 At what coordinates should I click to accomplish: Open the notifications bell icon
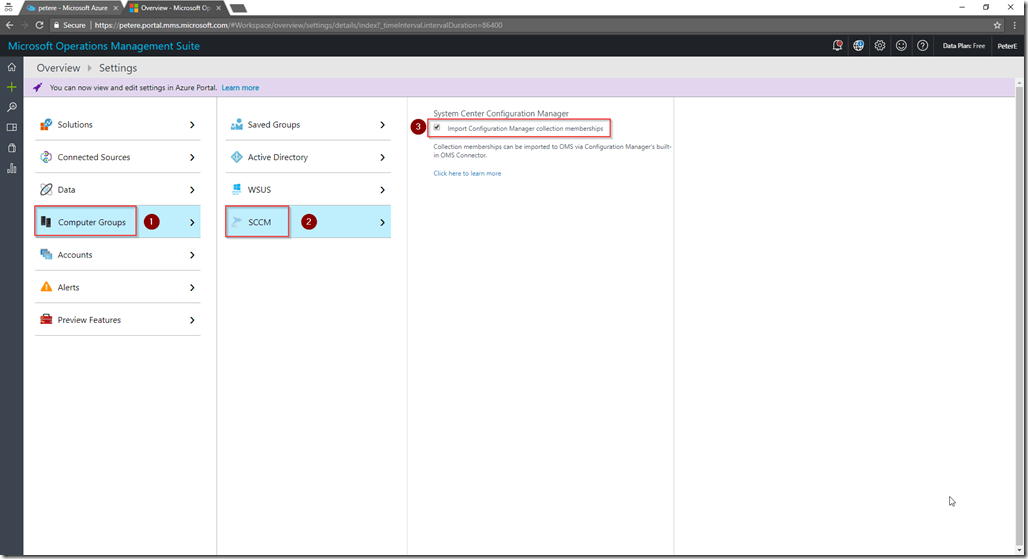[x=837, y=46]
